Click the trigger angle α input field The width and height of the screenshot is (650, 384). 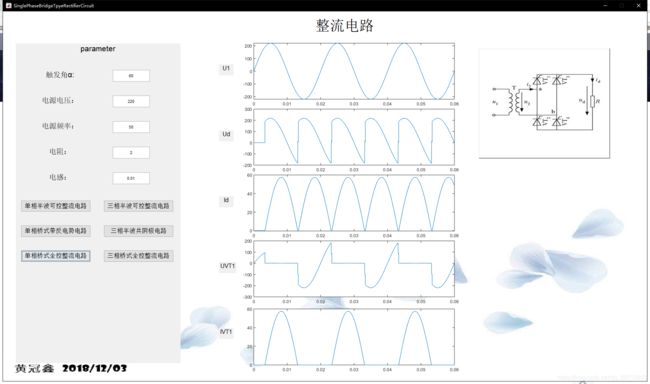click(x=131, y=76)
